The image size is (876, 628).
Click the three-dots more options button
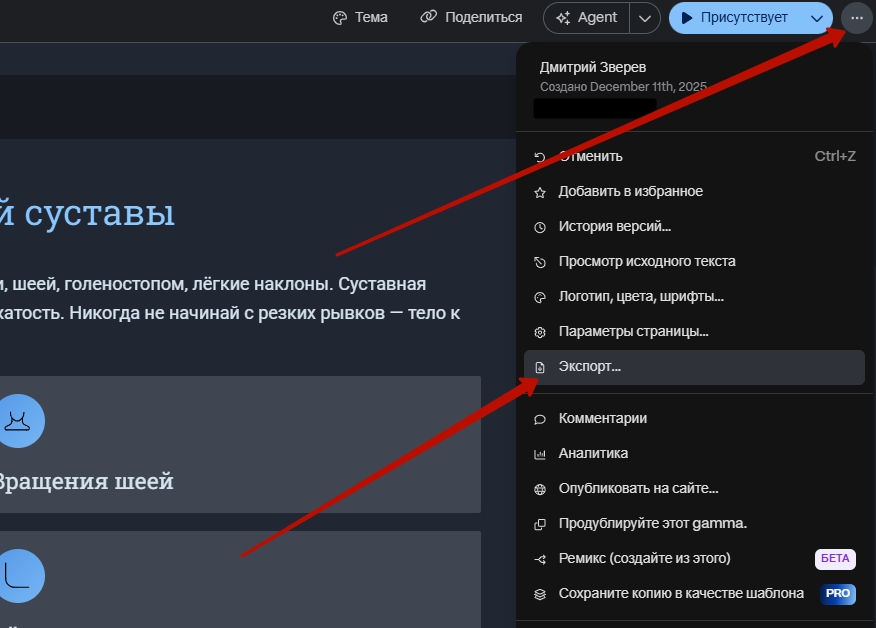coord(857,18)
